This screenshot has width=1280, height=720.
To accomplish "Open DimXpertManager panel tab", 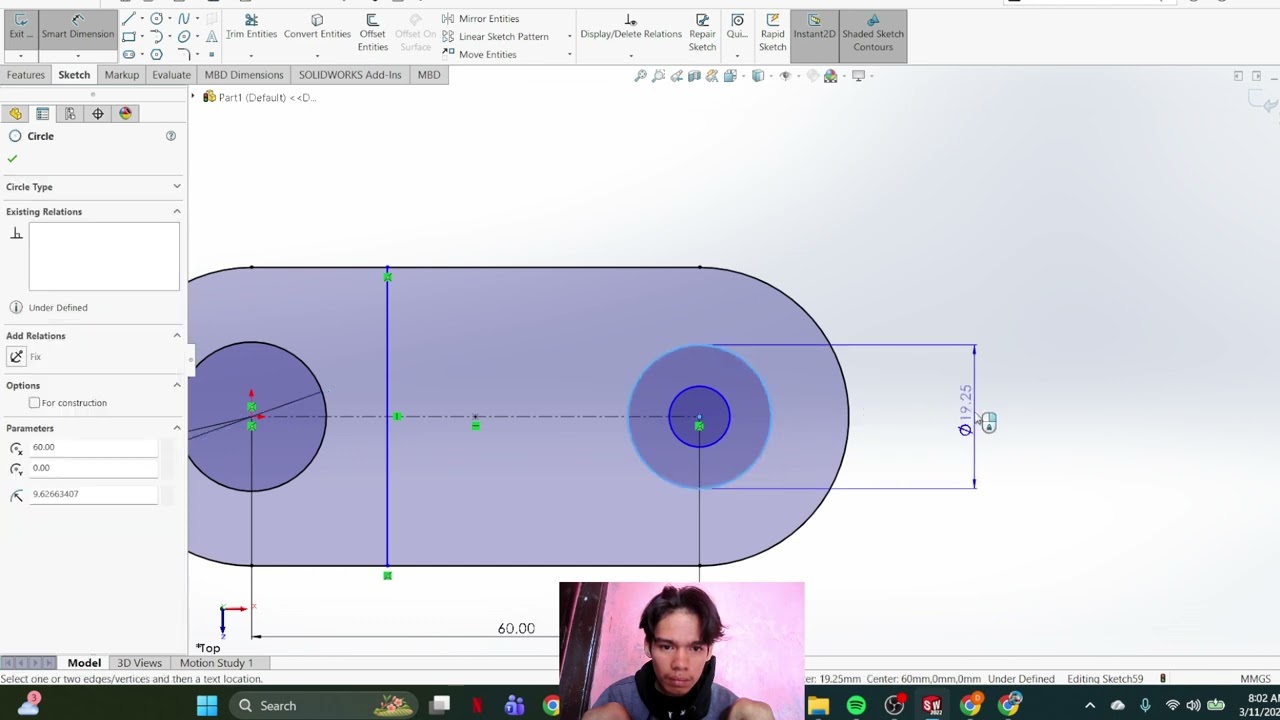I will (98, 114).
